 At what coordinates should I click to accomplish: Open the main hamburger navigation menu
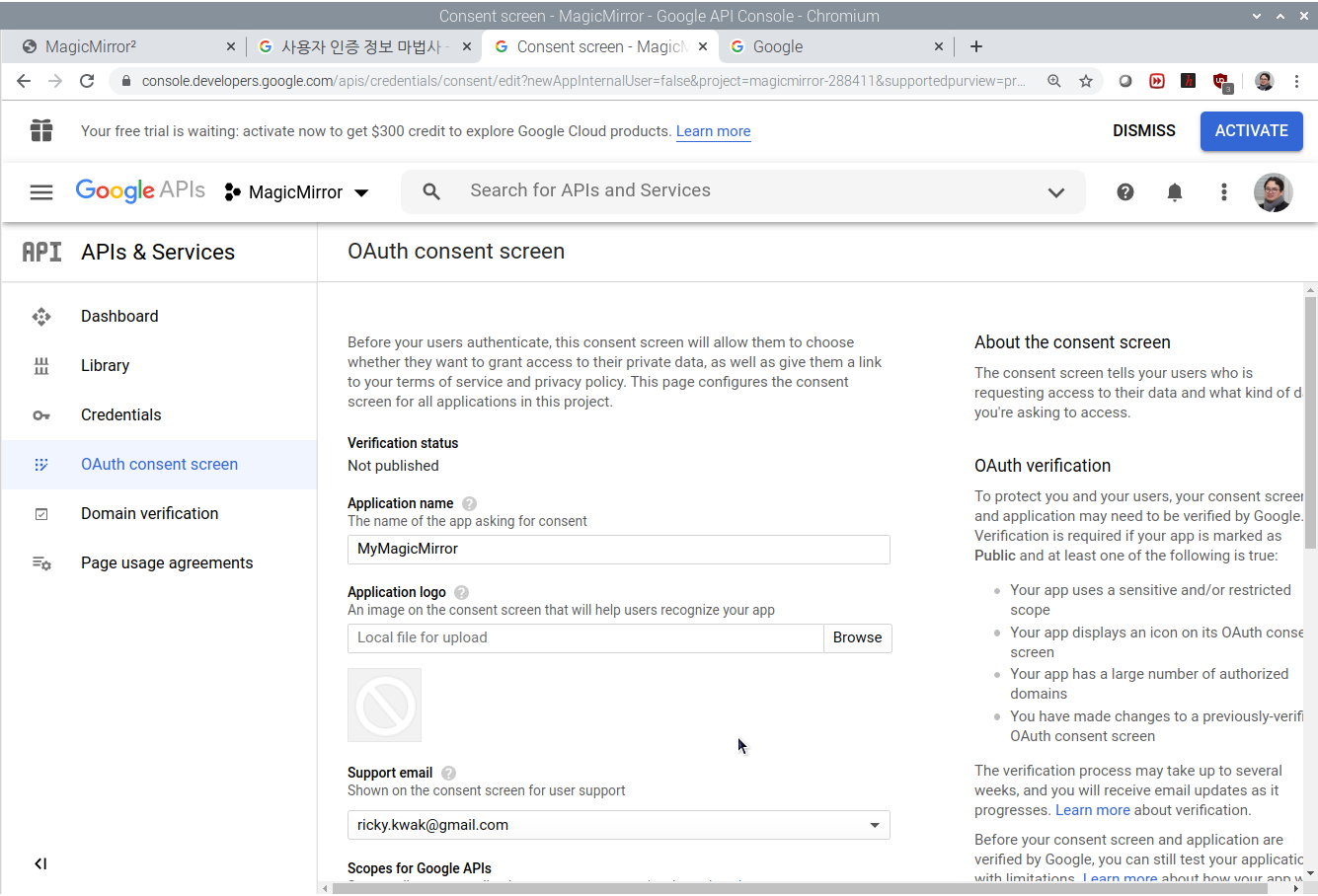click(x=41, y=192)
